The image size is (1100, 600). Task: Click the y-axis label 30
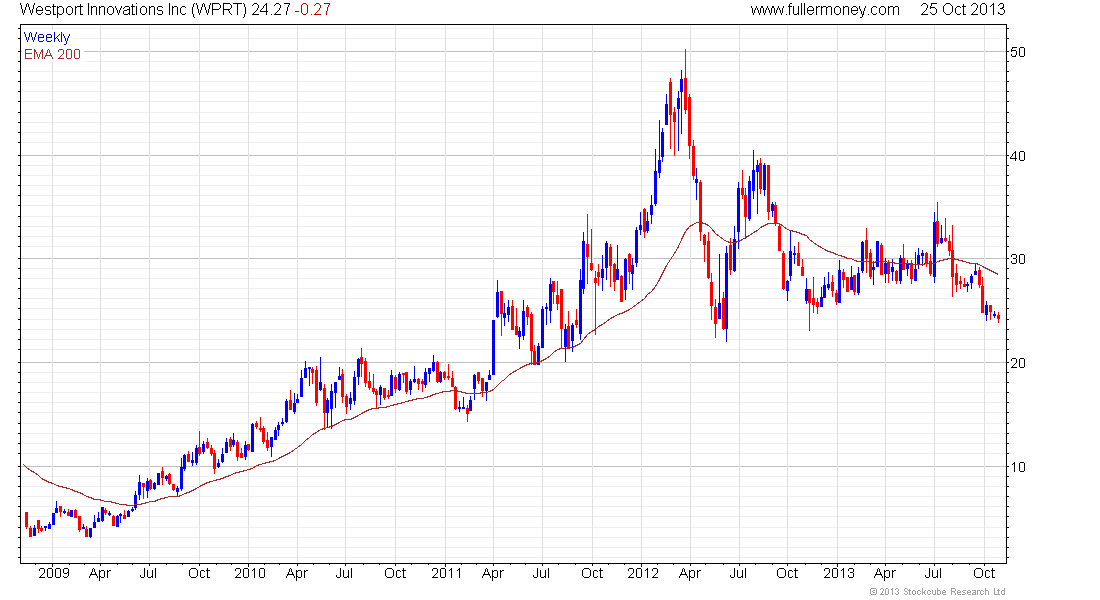point(1017,259)
